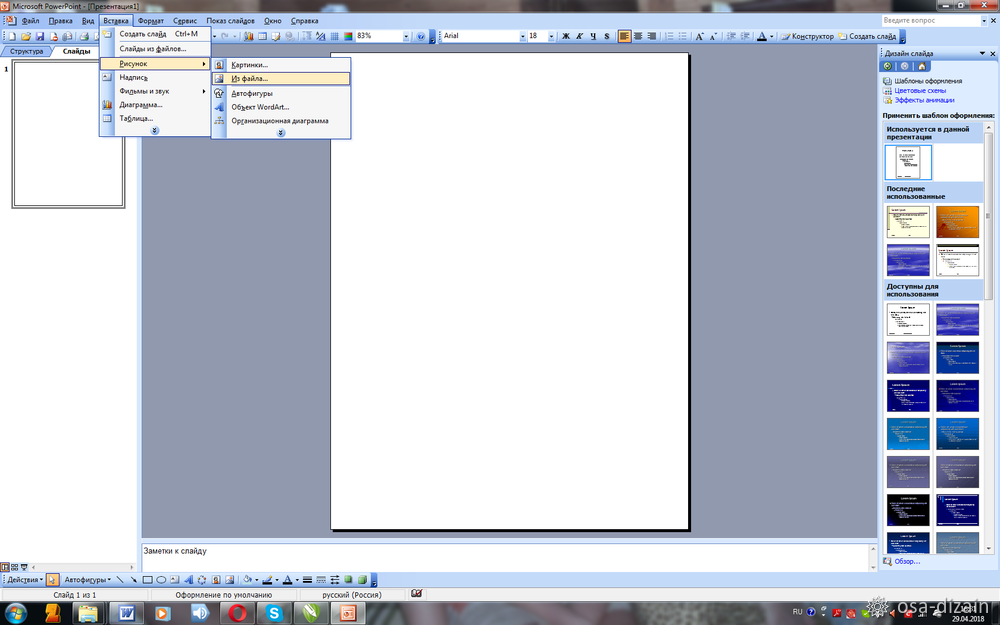The height and width of the screenshot is (625, 1000).
Task: Open the font color arrow on formatting toolbar
Action: tap(772, 36)
